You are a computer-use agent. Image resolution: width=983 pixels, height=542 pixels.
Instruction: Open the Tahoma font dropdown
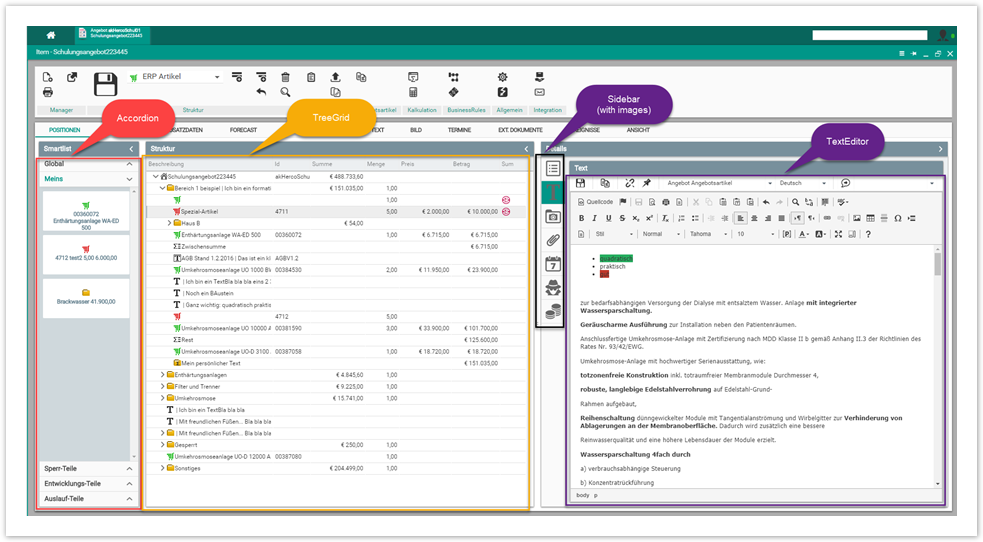coord(707,234)
